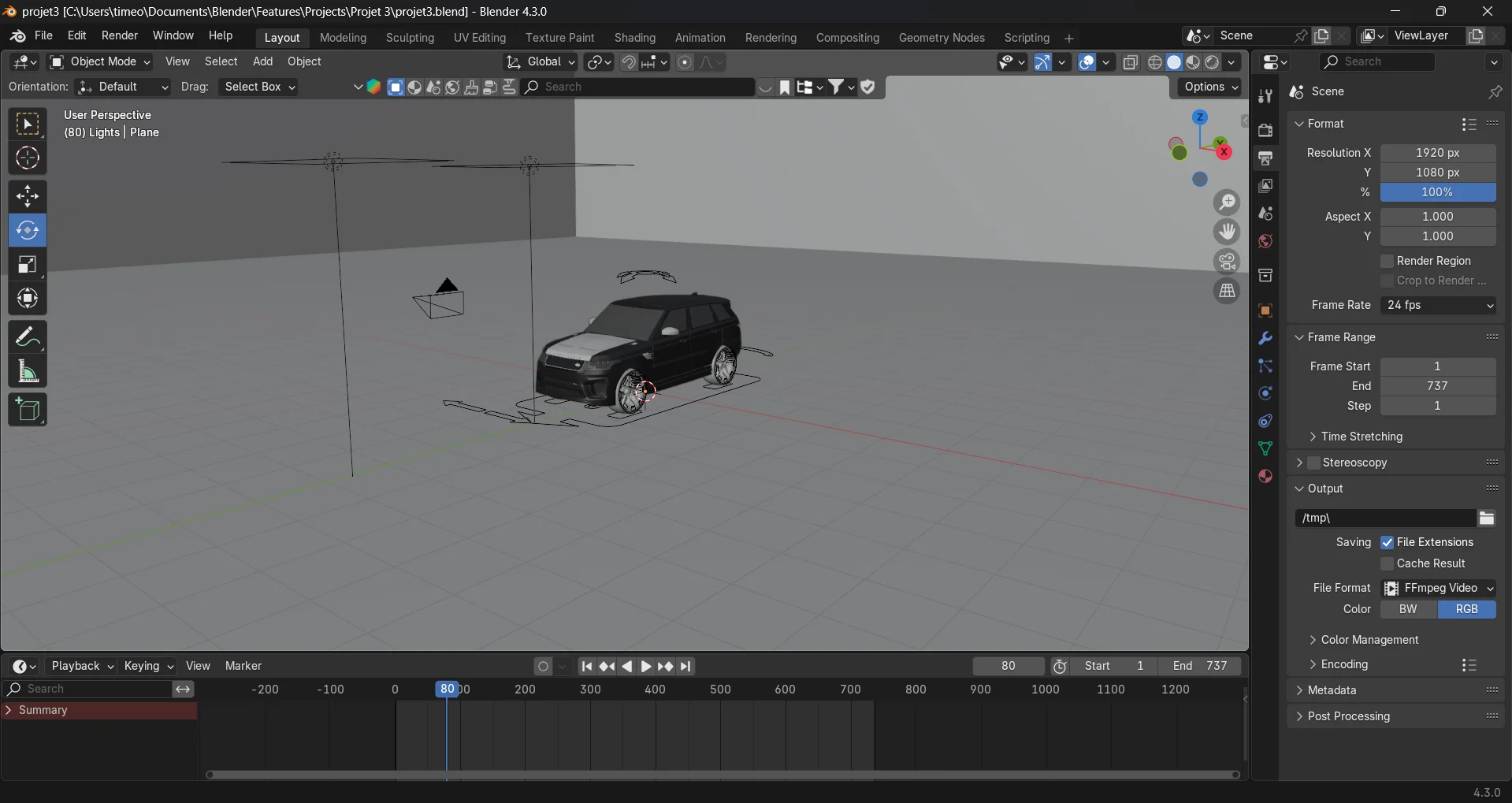Switch to the Geometry Nodes workspace tab
1512x803 pixels.
(x=942, y=38)
